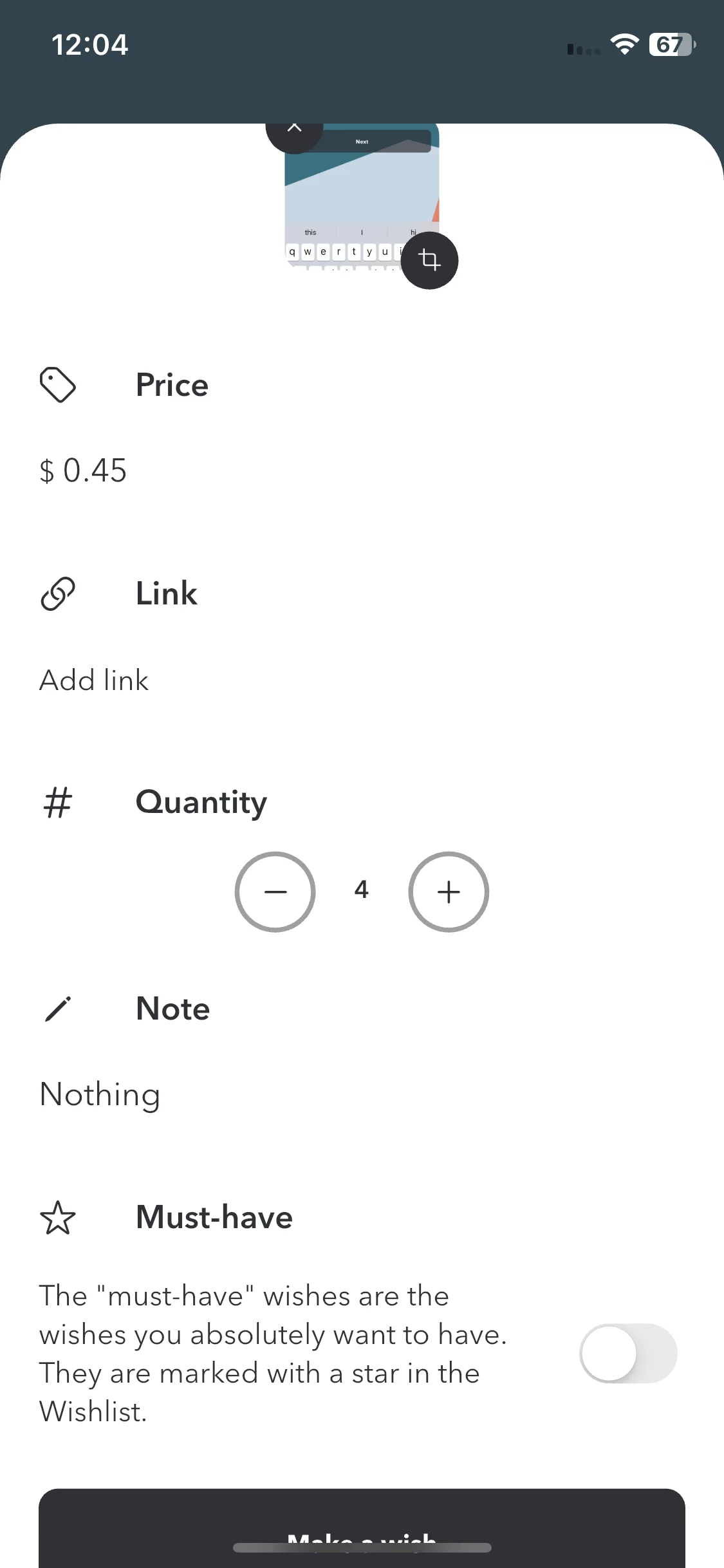Decrease quantity with the minus button
Image resolution: width=724 pixels, height=1568 pixels.
pyautogui.click(x=275, y=891)
